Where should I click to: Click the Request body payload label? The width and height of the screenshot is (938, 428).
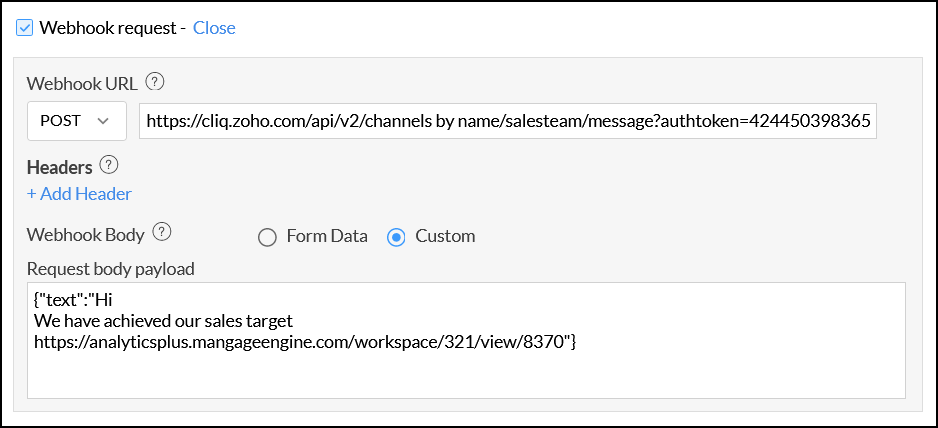point(110,268)
